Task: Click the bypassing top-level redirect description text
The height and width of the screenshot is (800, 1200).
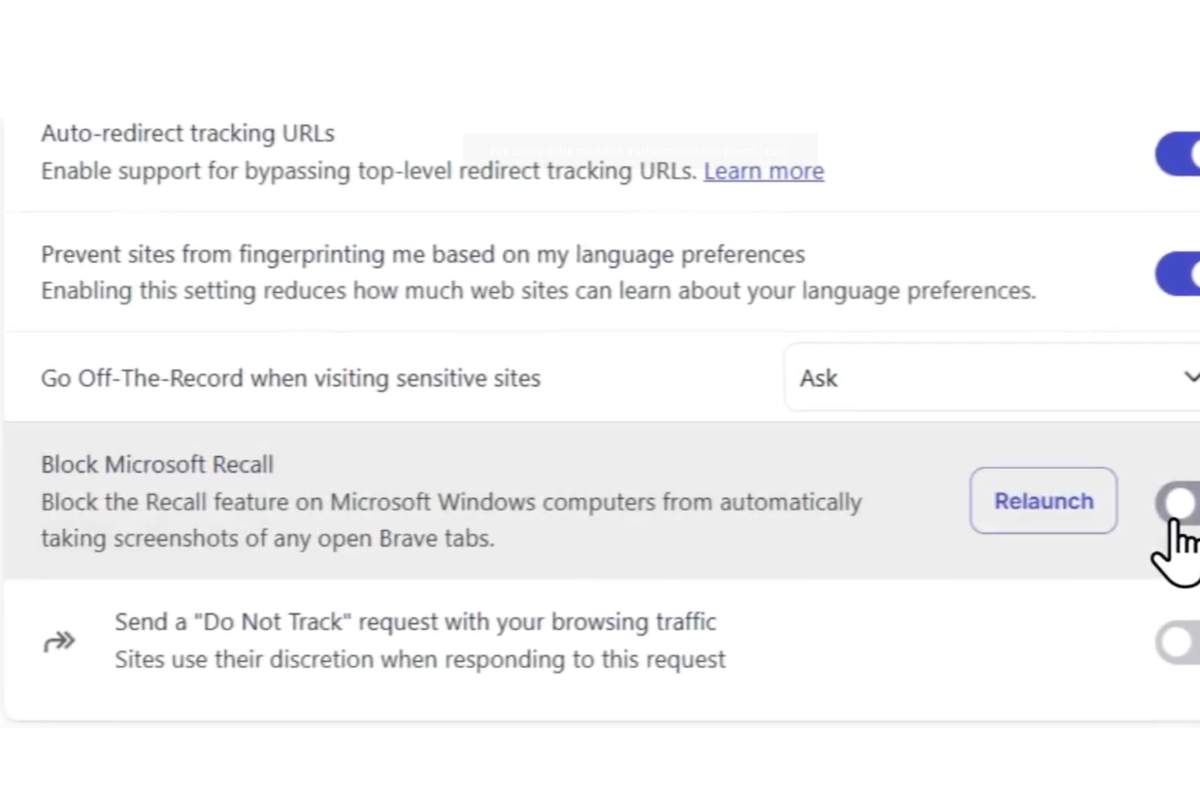Action: [x=368, y=171]
